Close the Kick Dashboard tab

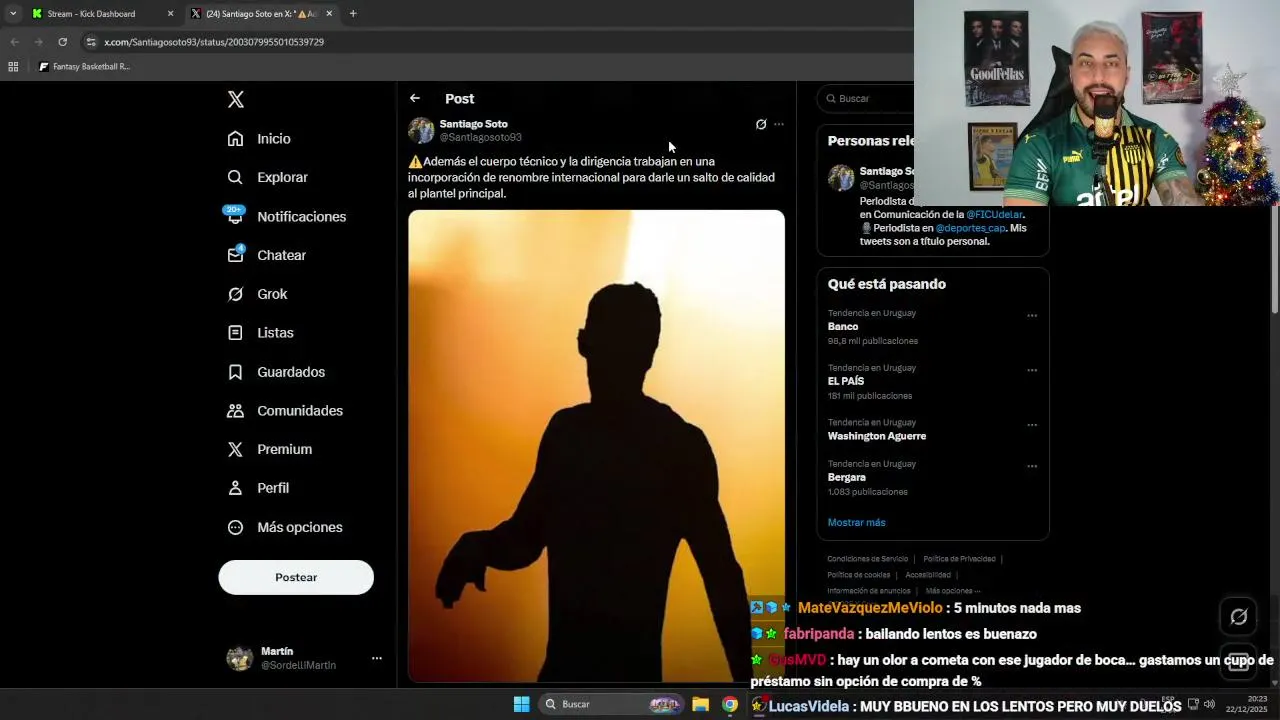pos(170,14)
